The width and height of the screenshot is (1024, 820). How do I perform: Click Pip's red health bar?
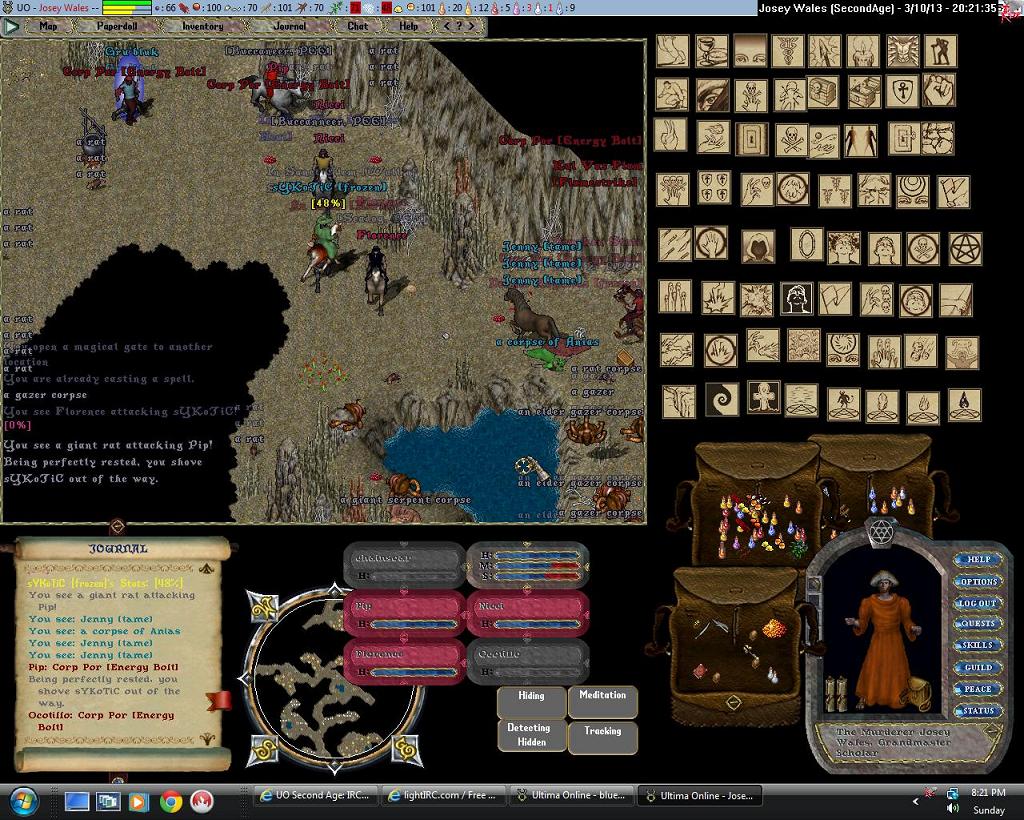403,613
